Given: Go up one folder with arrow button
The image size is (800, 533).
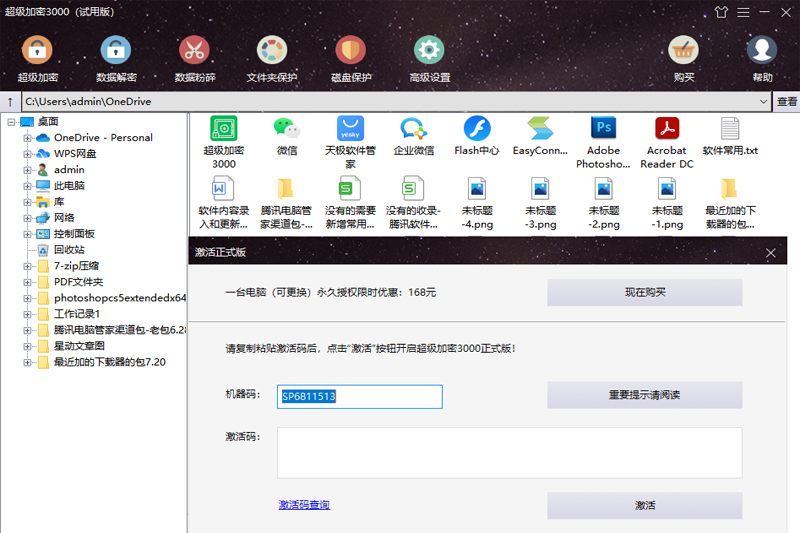Looking at the screenshot, I should (10, 102).
